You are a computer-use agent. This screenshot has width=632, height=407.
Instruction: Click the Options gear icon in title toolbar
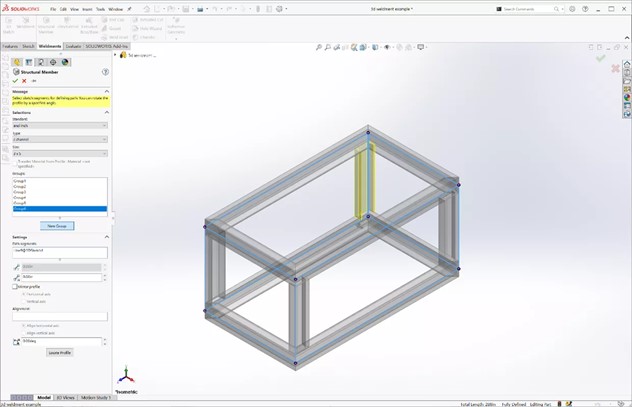click(279, 9)
